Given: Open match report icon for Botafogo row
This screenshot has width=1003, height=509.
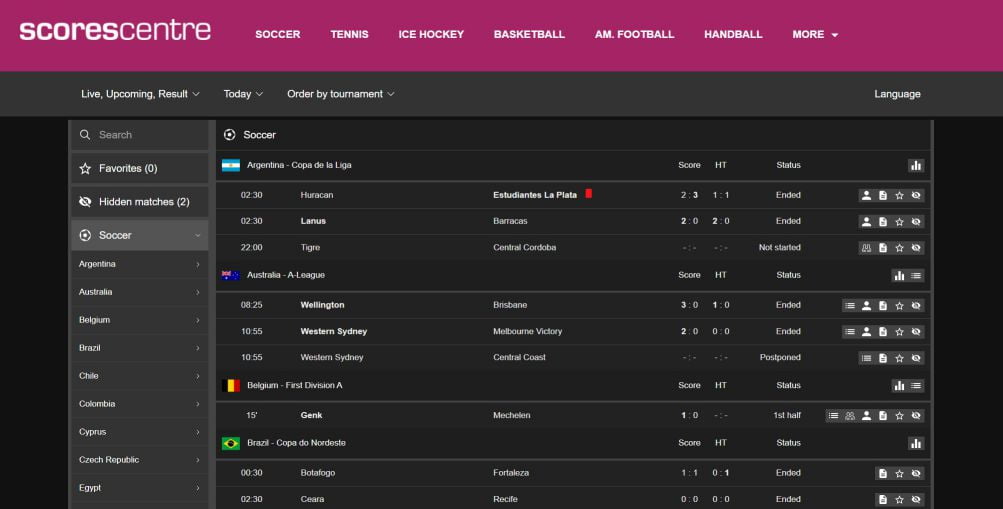Looking at the screenshot, I should coord(883,474).
